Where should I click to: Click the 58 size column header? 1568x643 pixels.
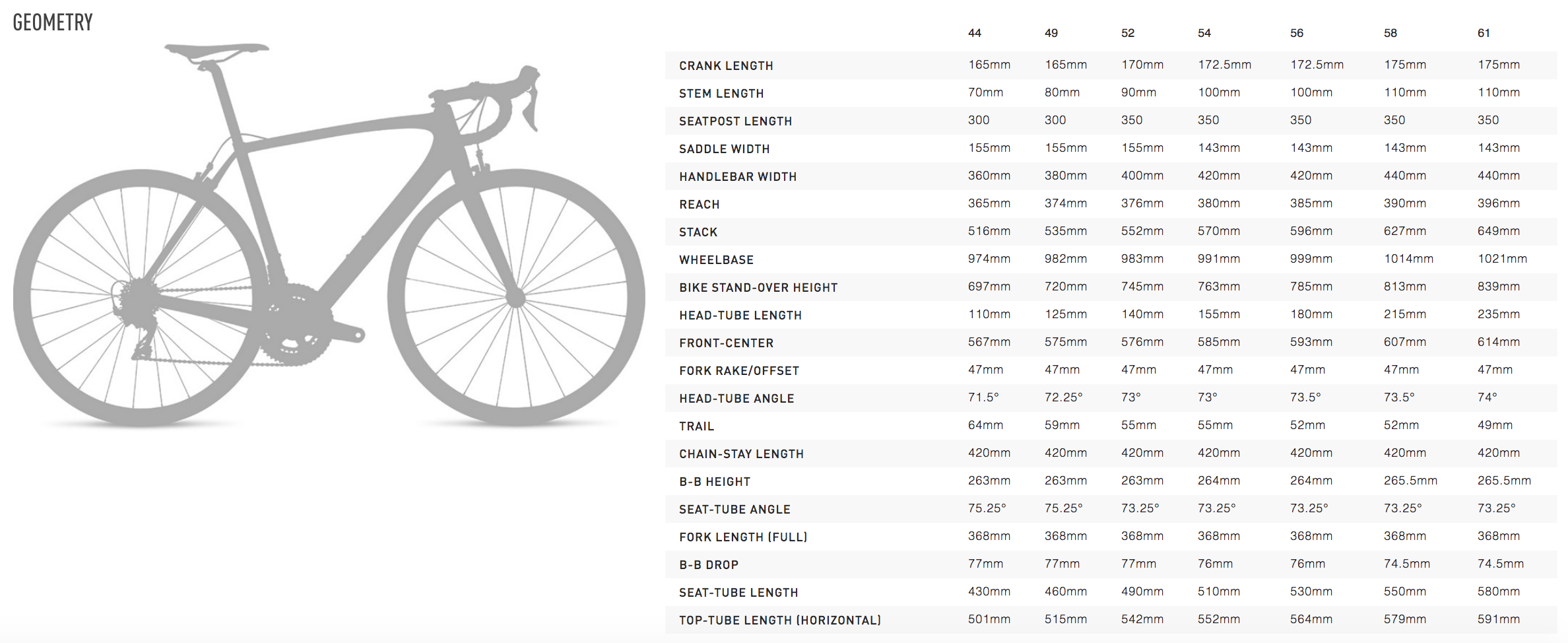1390,33
